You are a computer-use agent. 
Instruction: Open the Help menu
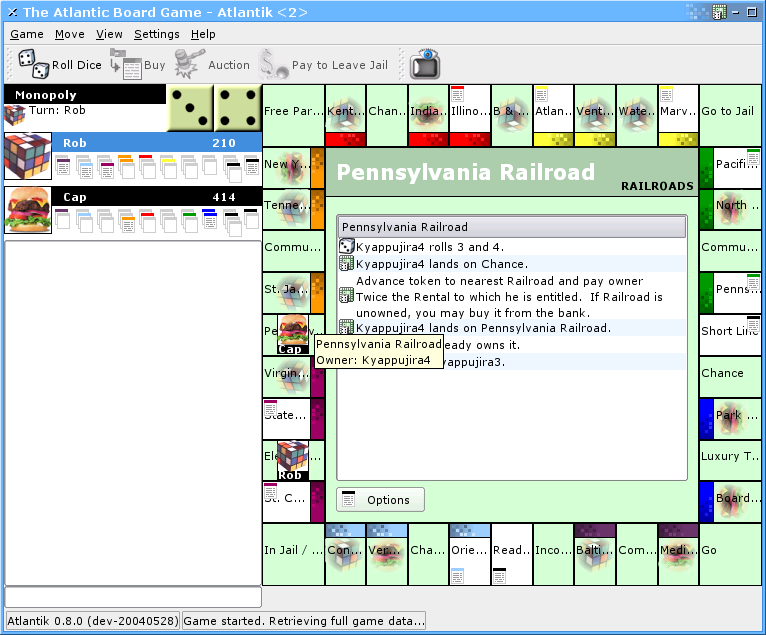click(x=203, y=34)
